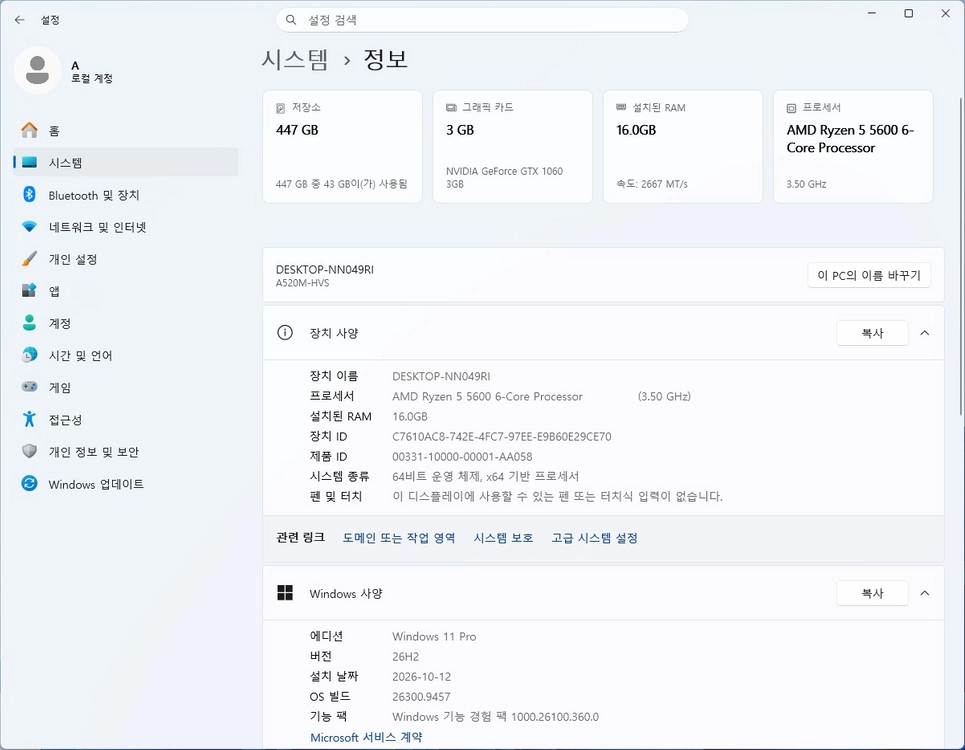Click the graphics card icon on 그래픽 카드 card
This screenshot has width=965, height=750.
[x=451, y=108]
